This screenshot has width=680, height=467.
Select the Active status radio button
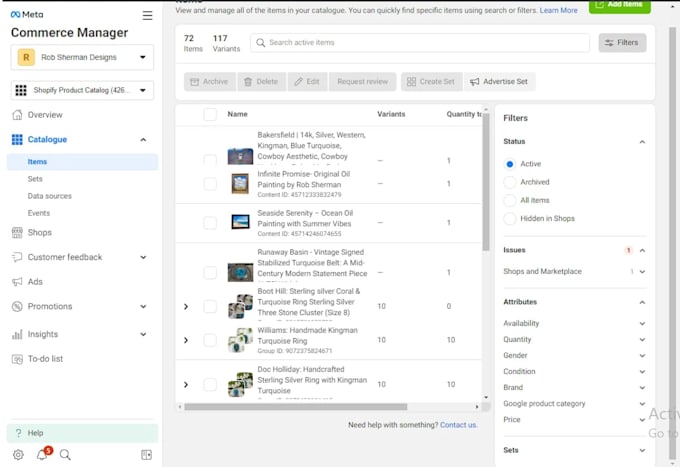coord(510,164)
